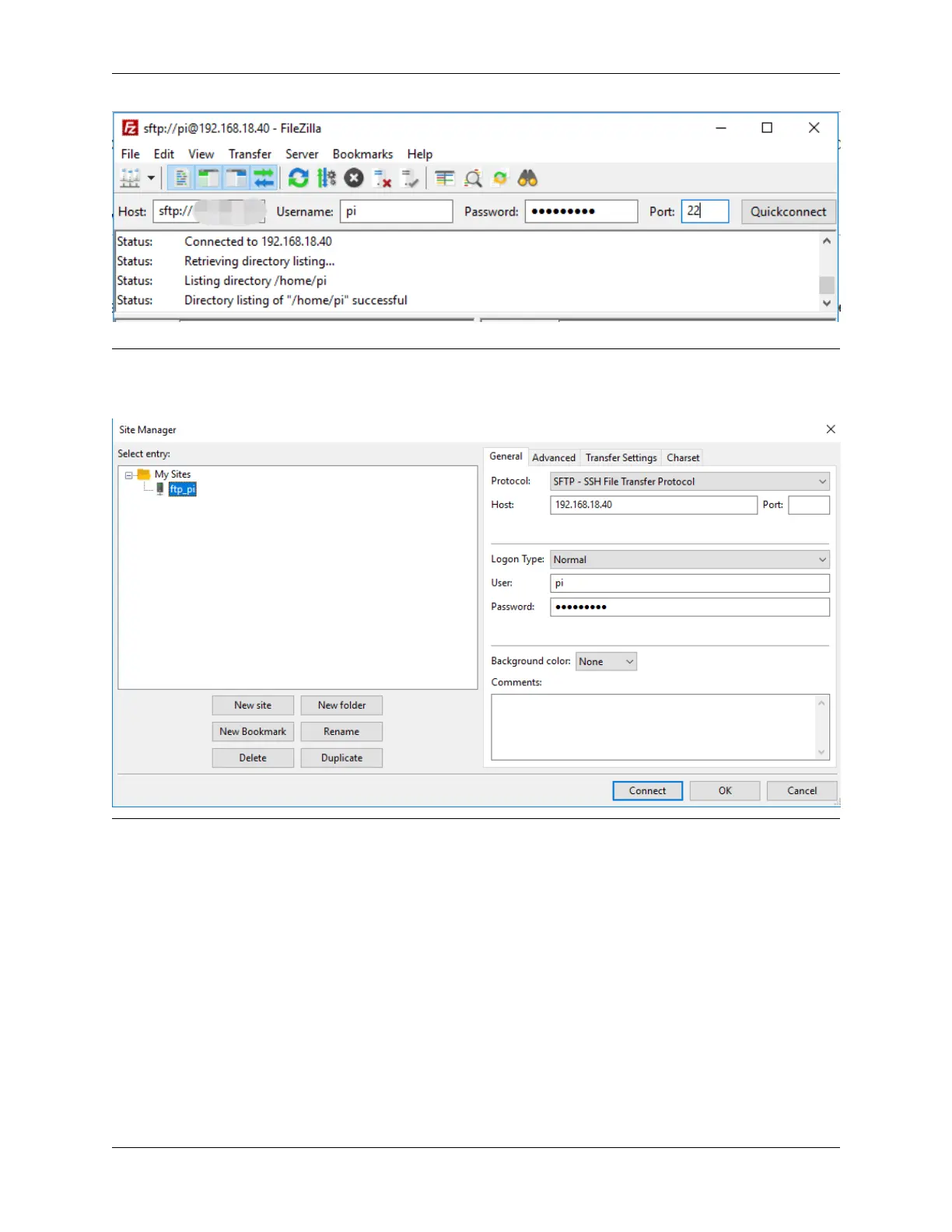The height and width of the screenshot is (1232, 952).
Task: Switch to the Transfer Settings tab
Action: (621, 458)
